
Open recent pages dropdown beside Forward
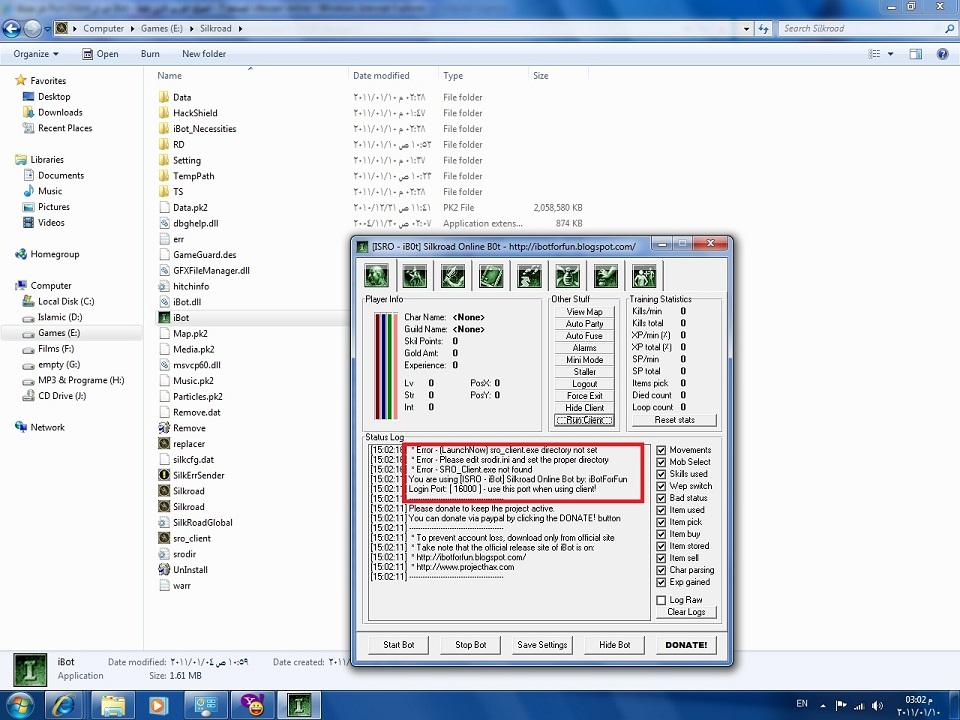pos(47,28)
